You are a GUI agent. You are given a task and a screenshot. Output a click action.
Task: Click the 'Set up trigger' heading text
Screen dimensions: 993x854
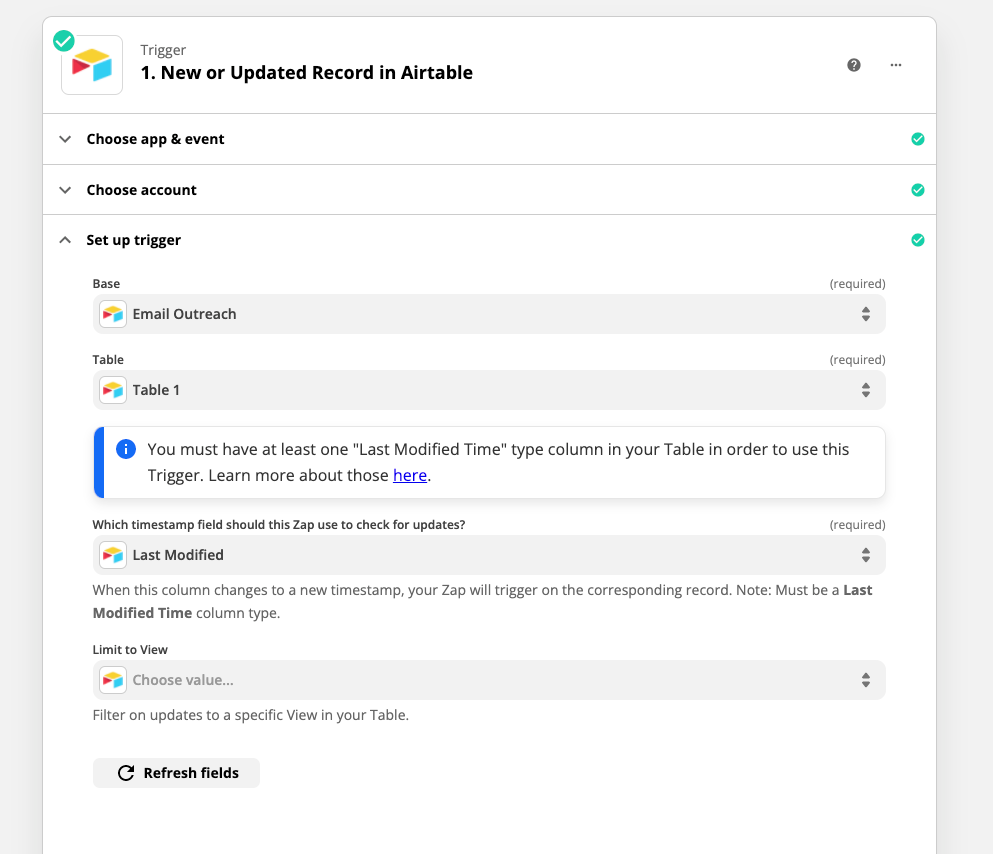click(x=134, y=240)
